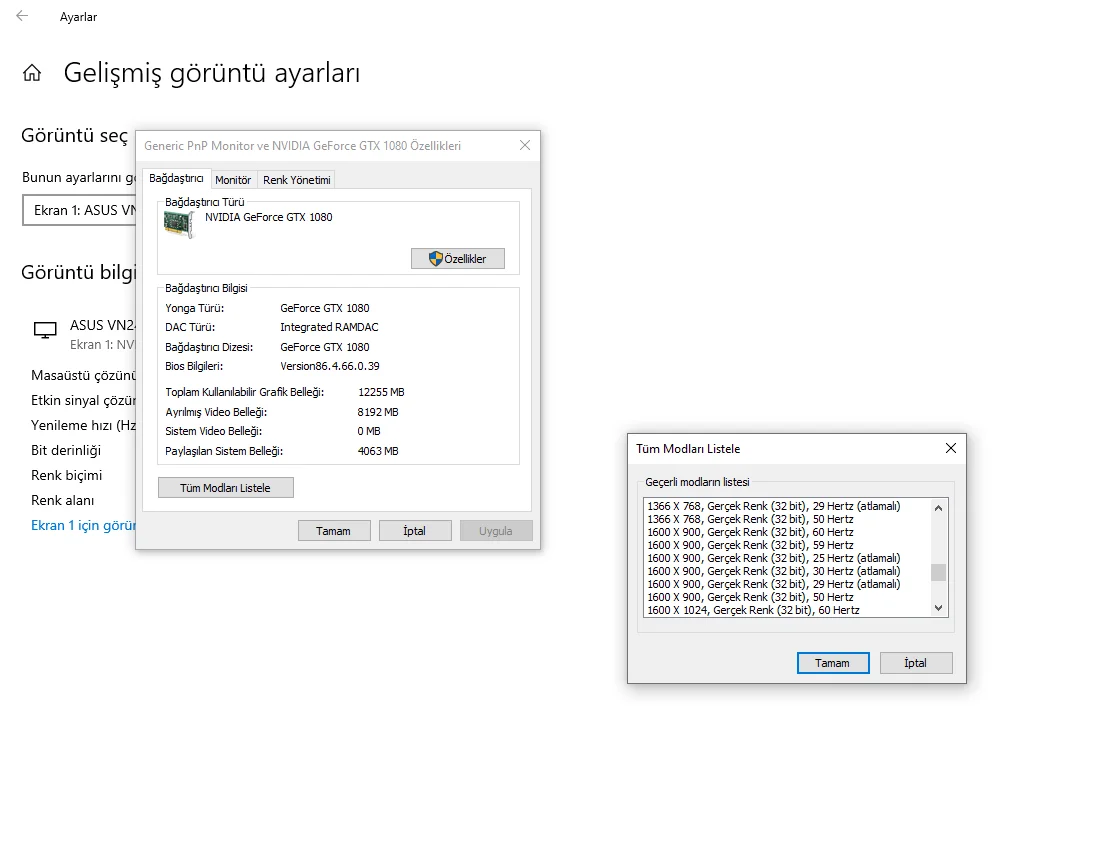Select 1600 X 900, 59 Hertz mode

click(x=750, y=545)
